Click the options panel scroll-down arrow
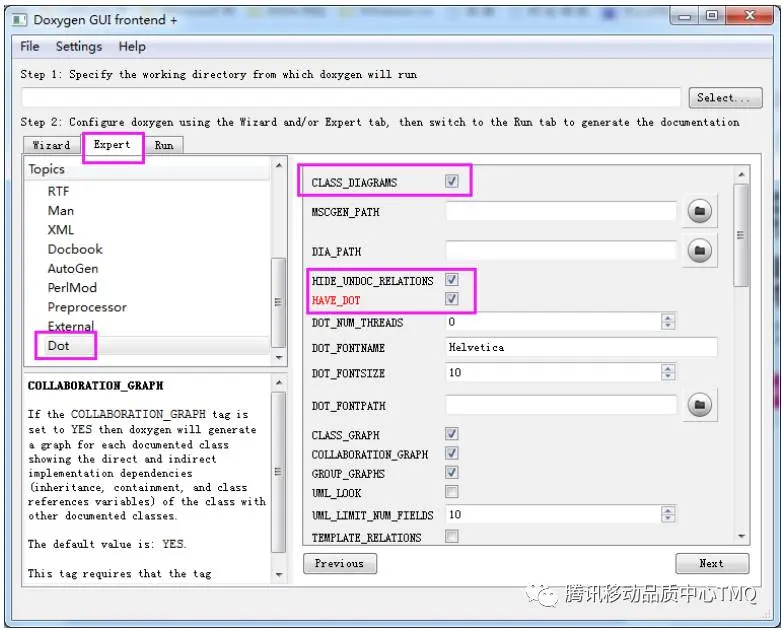Image resolution: width=782 pixels, height=630 pixels. (741, 536)
